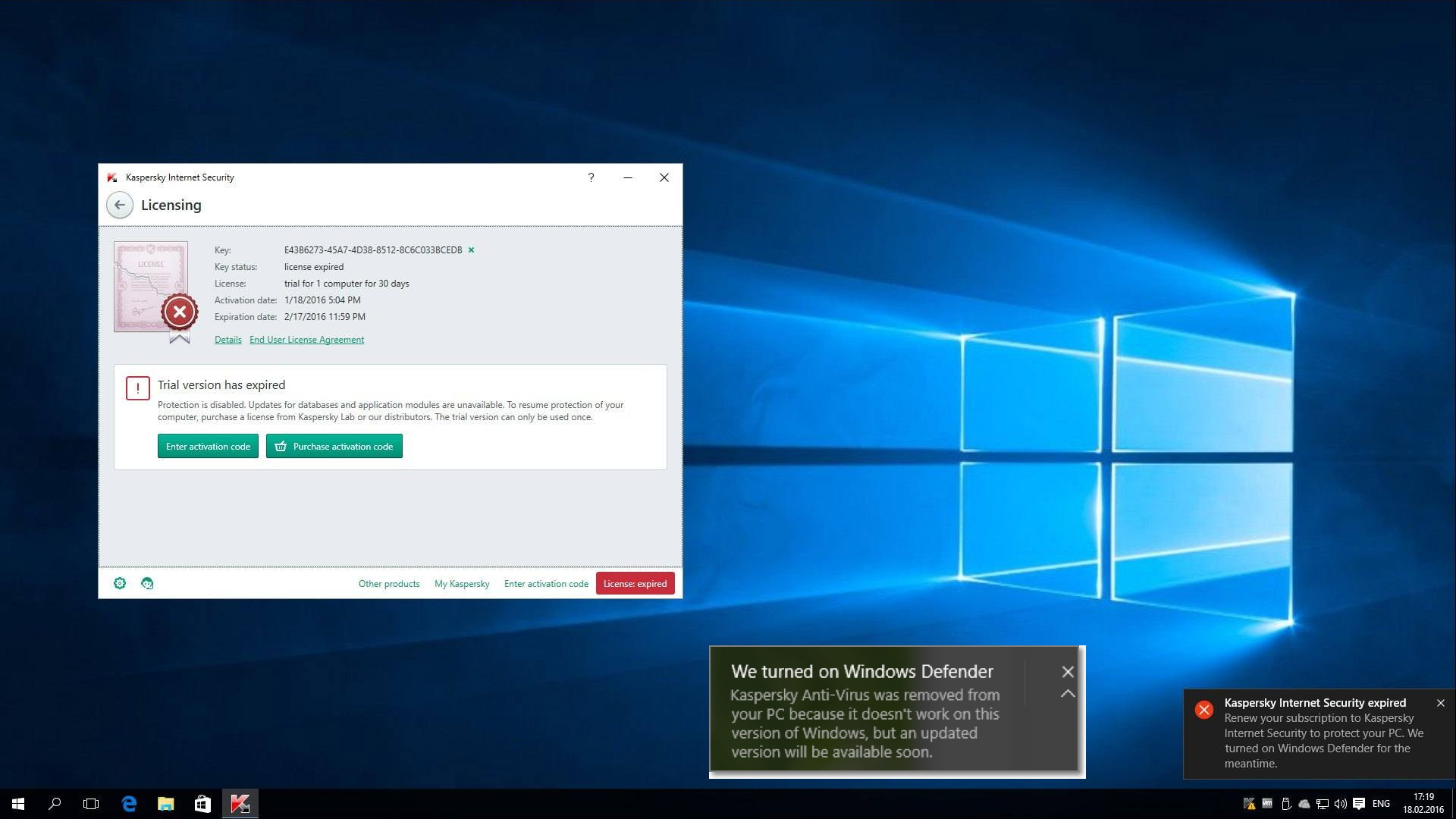Image resolution: width=1456 pixels, height=819 pixels.
Task: Click 'Trial version has expired' heading
Action: click(221, 385)
